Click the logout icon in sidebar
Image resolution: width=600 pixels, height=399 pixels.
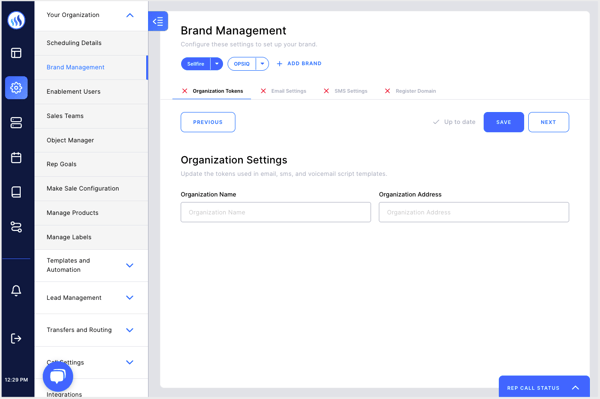click(x=16, y=339)
